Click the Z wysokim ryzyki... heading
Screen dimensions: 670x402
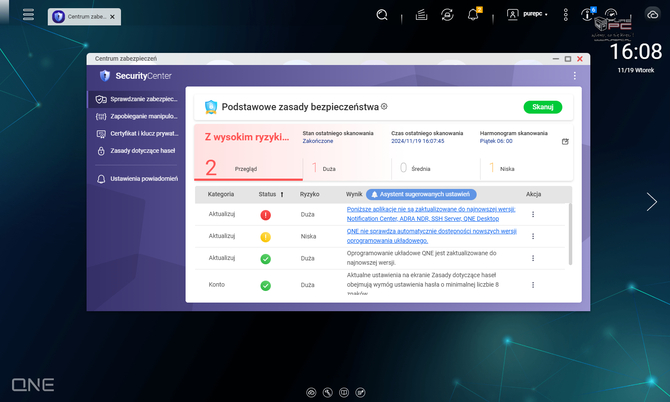pyautogui.click(x=247, y=137)
